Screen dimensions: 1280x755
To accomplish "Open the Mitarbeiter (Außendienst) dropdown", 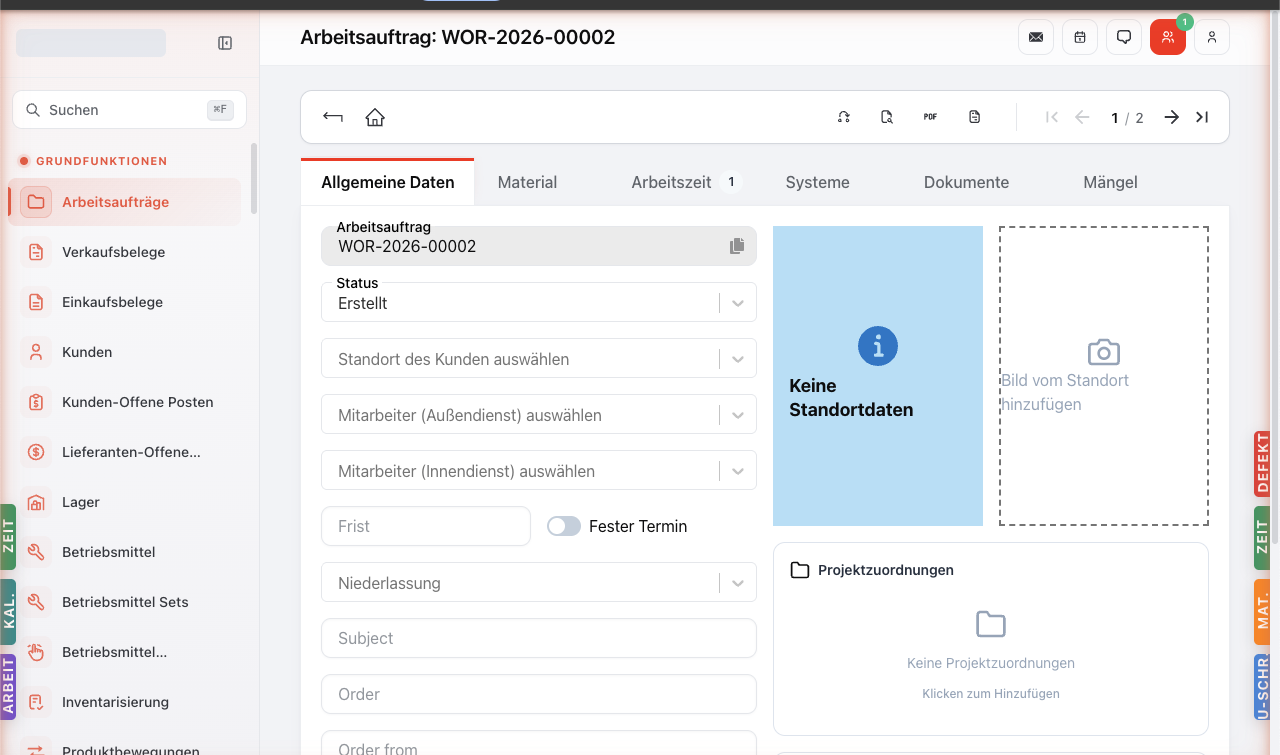I will pyautogui.click(x=539, y=414).
